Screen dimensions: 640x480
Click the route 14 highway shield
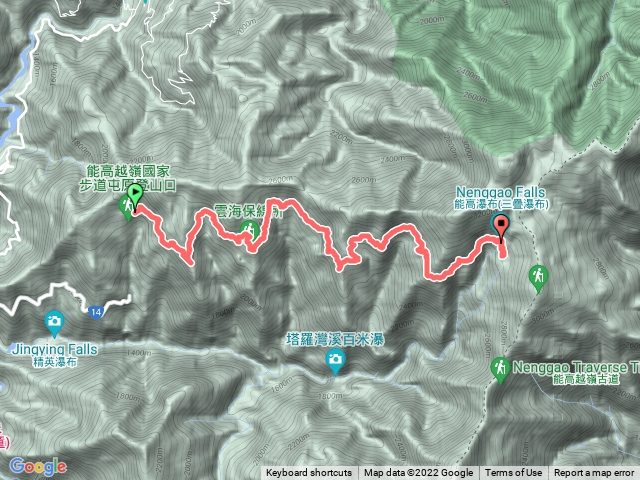point(95,313)
